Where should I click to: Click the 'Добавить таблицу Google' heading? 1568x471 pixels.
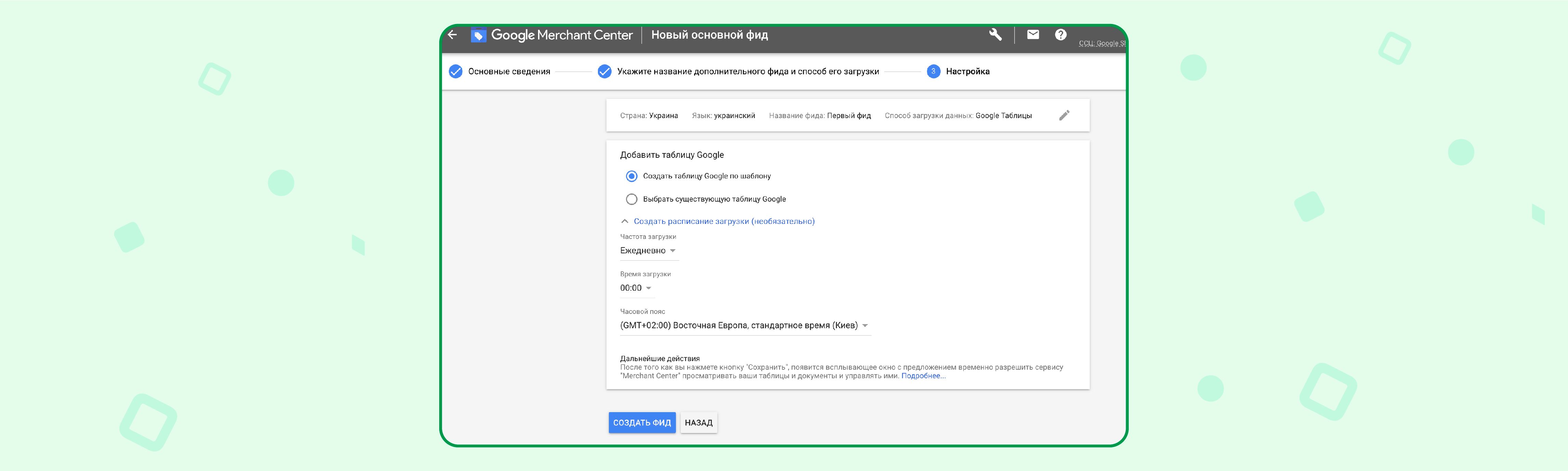click(x=672, y=155)
